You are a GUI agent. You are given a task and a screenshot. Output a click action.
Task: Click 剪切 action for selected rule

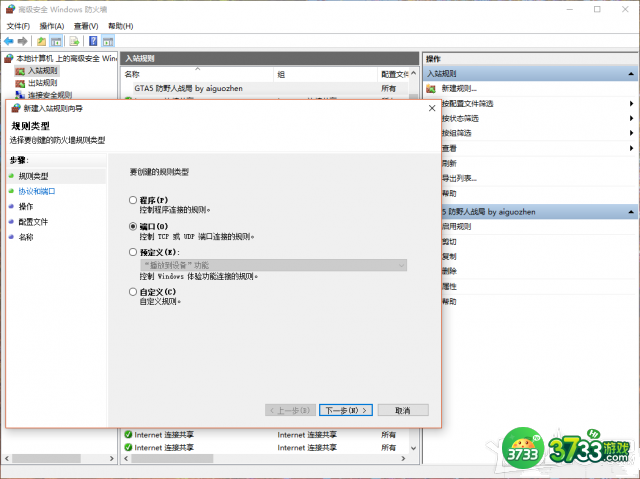[449, 242]
